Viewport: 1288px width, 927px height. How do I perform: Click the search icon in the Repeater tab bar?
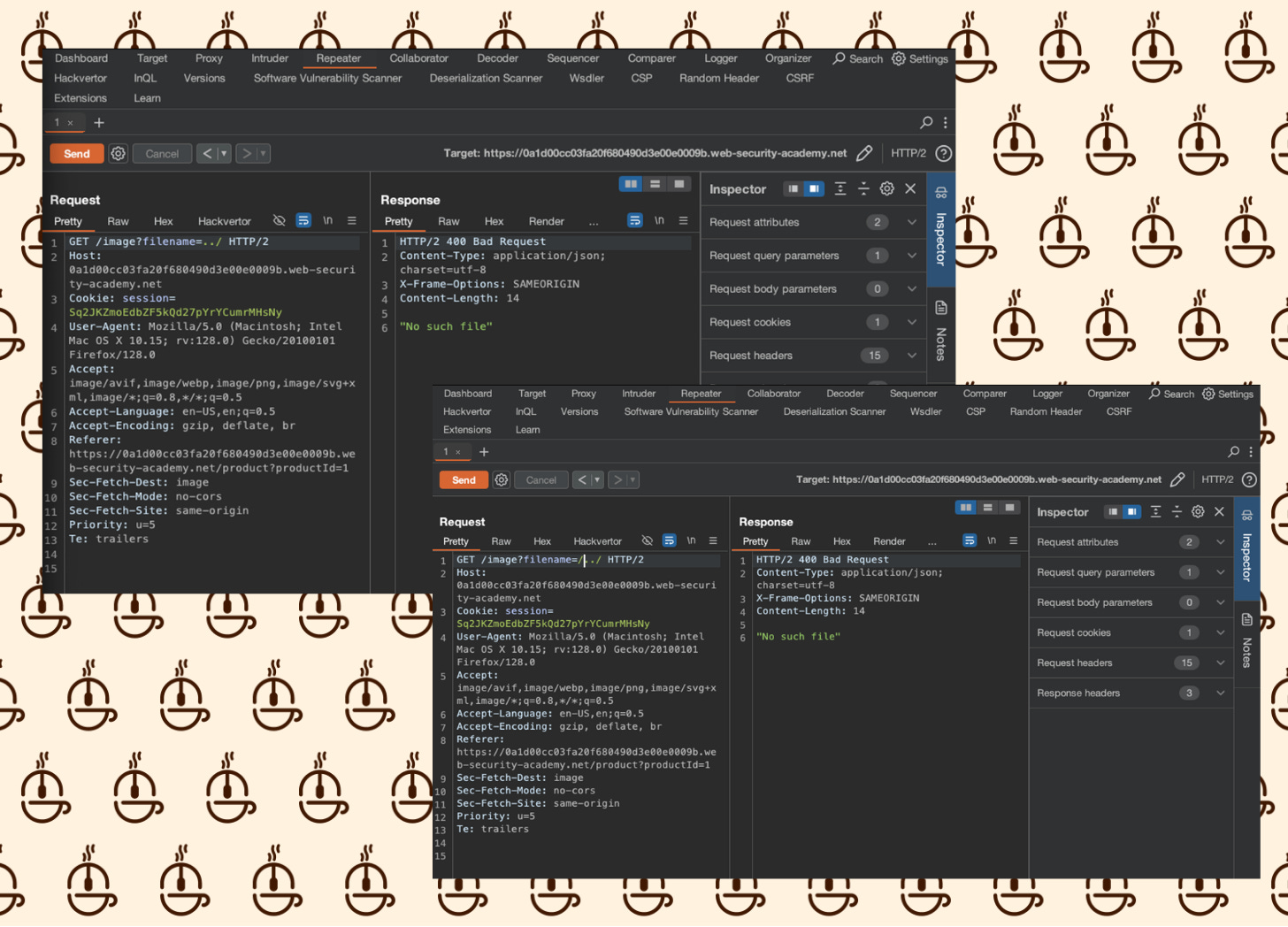click(925, 122)
